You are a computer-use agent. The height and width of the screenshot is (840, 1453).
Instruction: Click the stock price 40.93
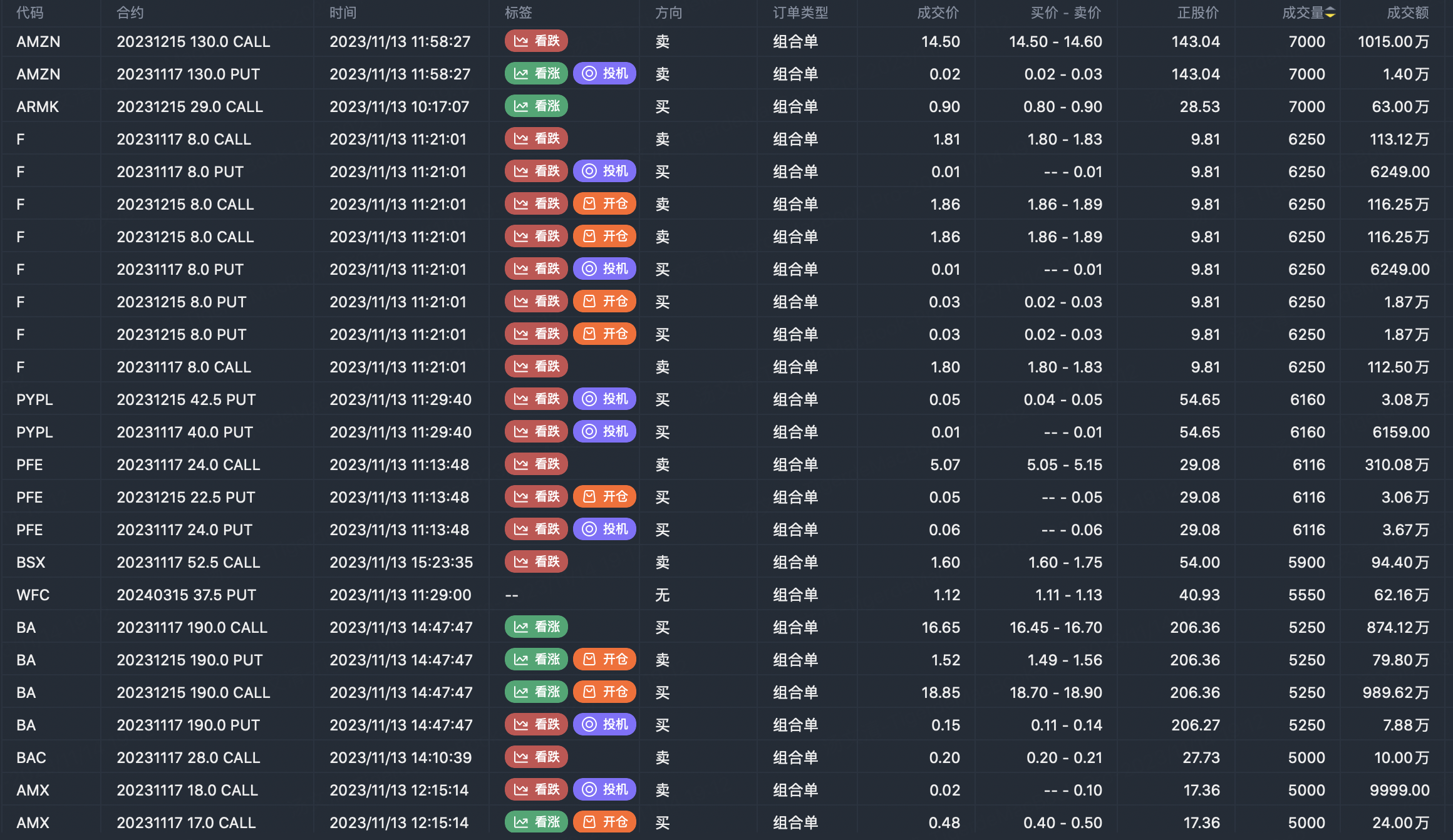1199,595
